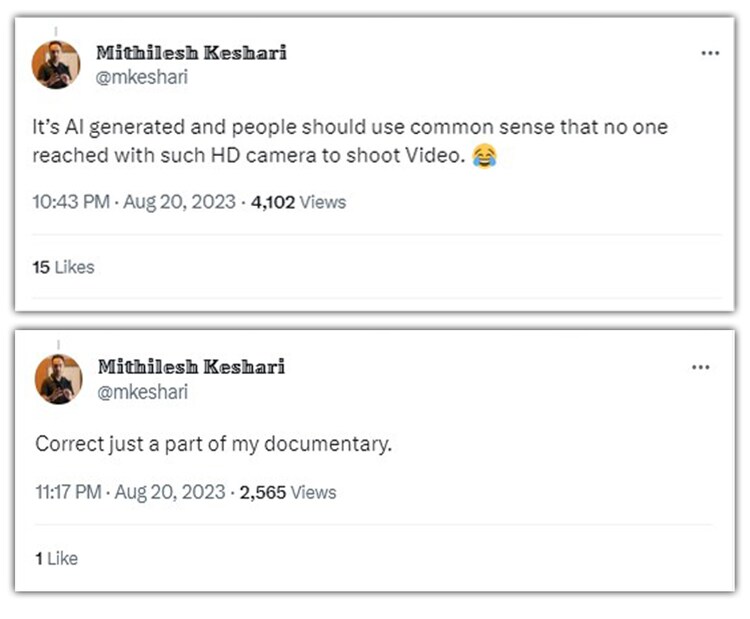Click the profile avatar on the first tweet
Viewport: 750px width, 619px height.
[x=57, y=65]
